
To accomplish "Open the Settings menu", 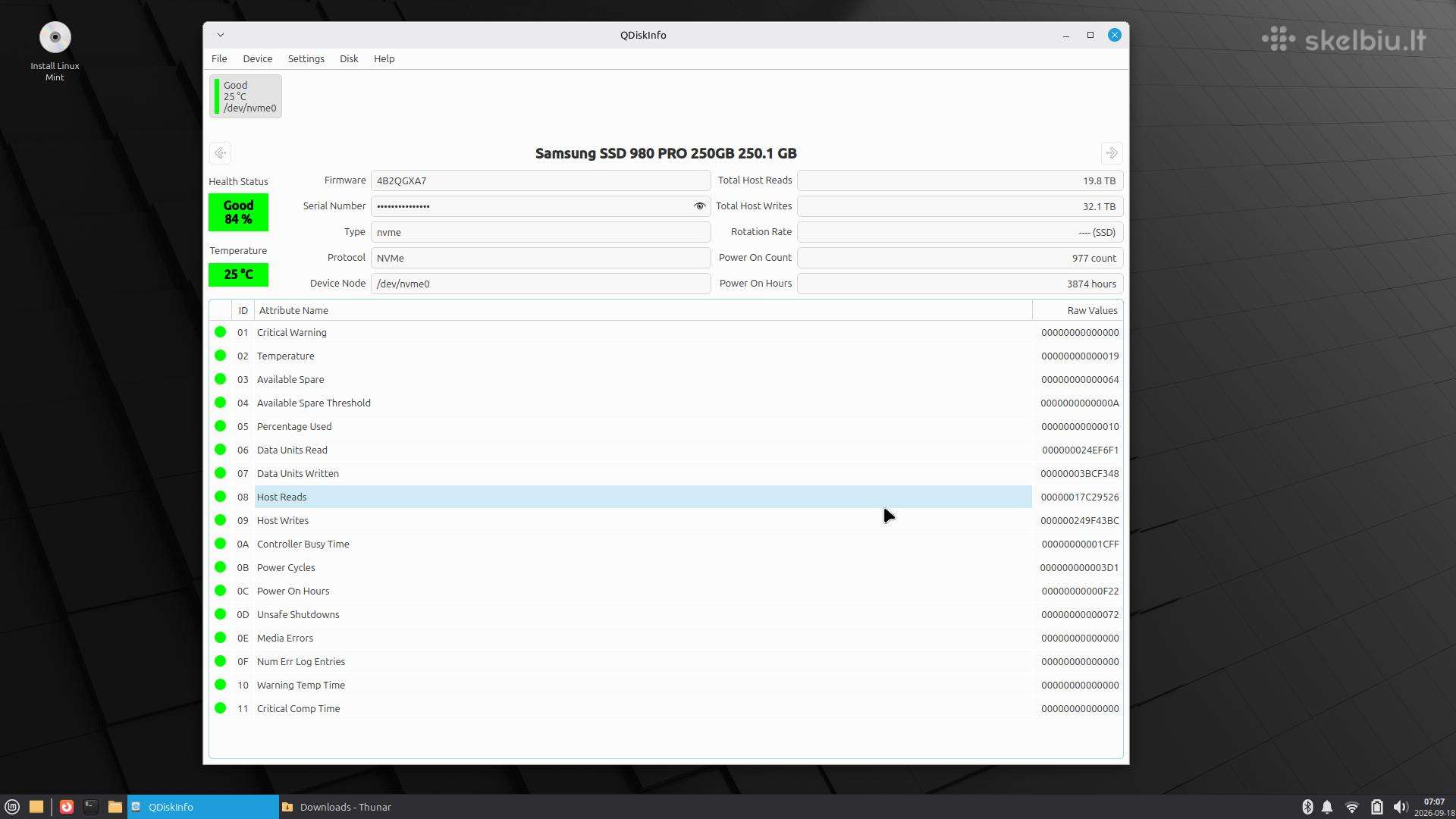I will pos(306,58).
